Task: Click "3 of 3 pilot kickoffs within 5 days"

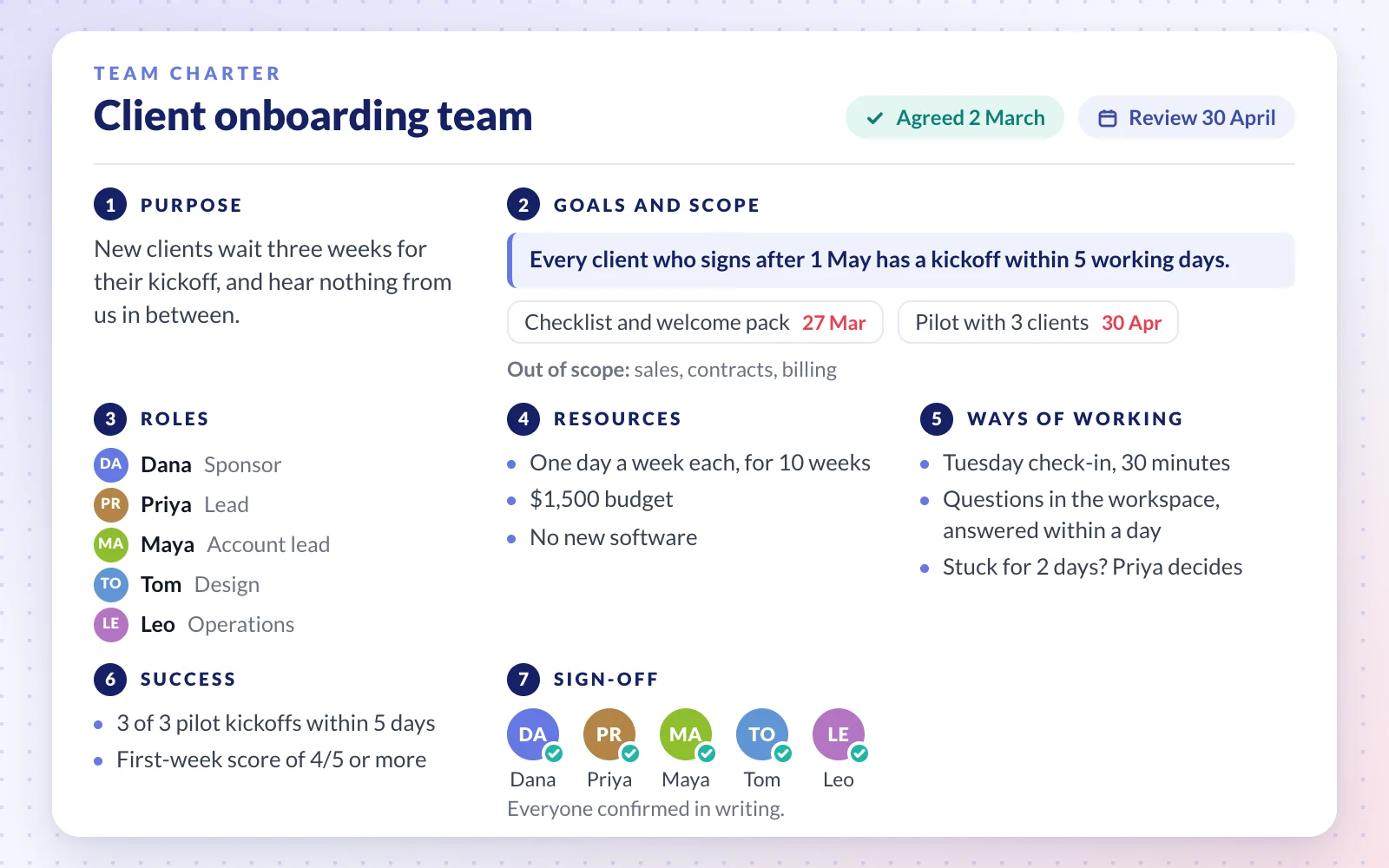Action: pyautogui.click(x=276, y=723)
